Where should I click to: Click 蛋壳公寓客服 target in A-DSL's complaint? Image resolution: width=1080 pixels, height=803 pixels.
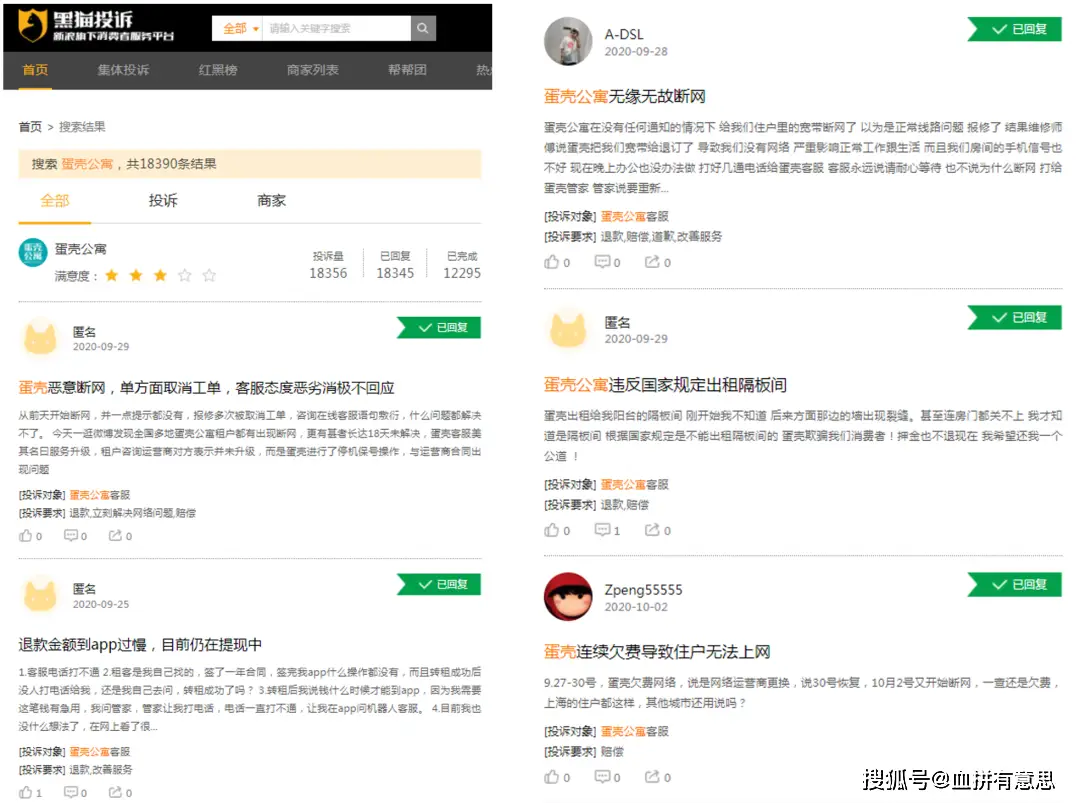(x=634, y=216)
